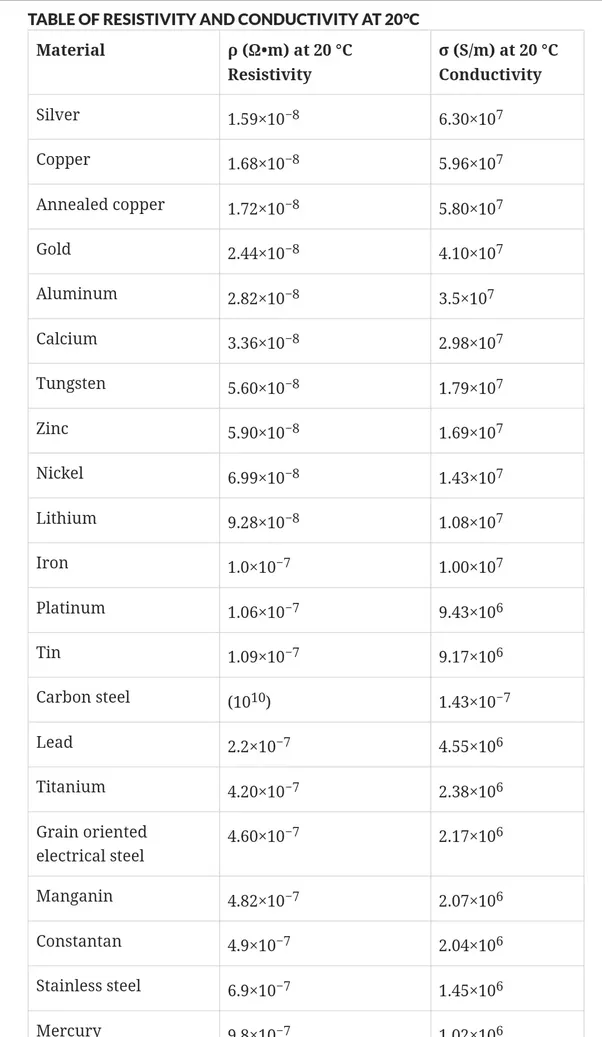Screen dimensions: 602x1037
Task: Select the Nickel row label
Action: 60,473
